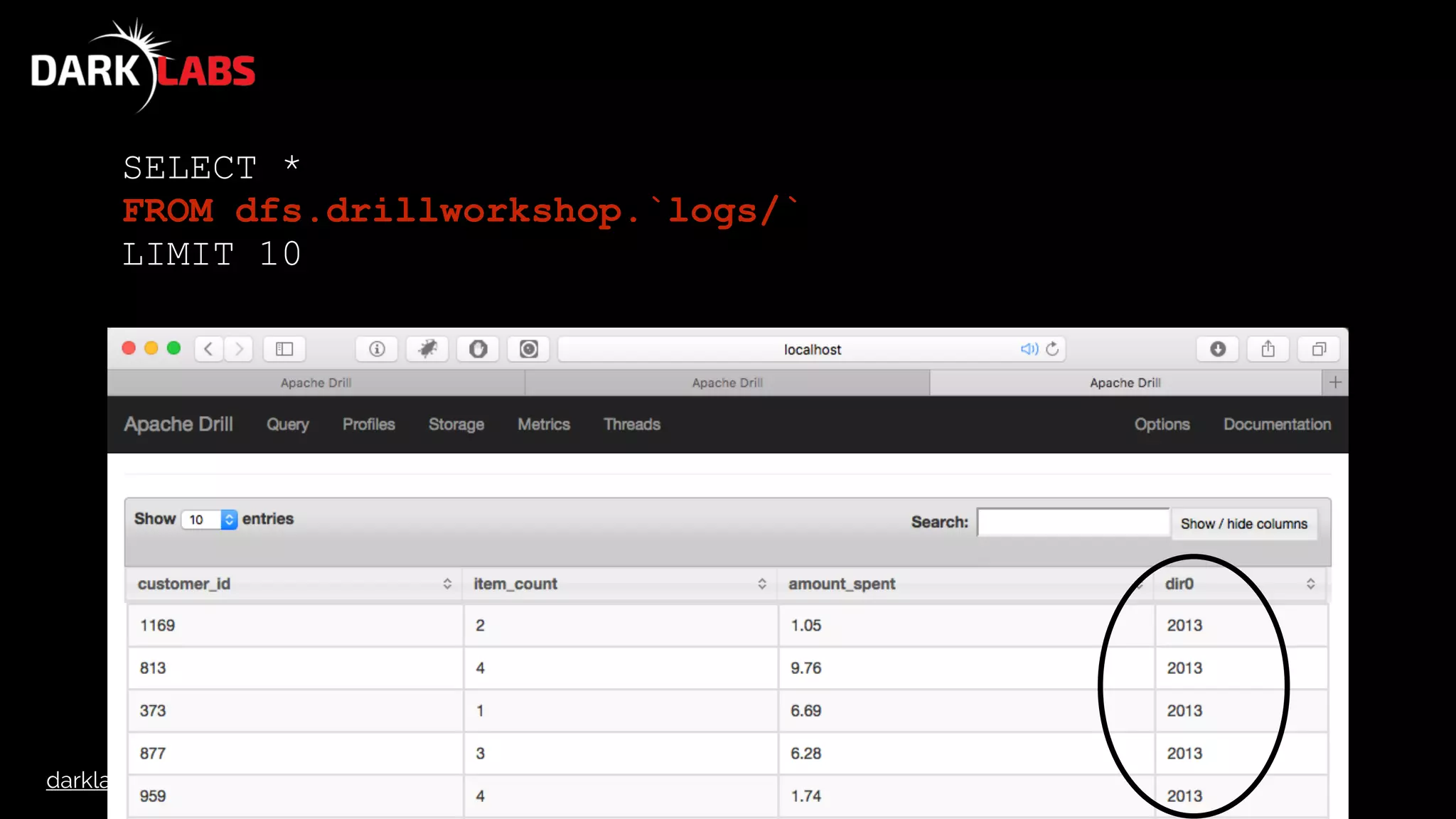Click dir0 value in row 813
Screen dimensions: 1456x819
tap(1184, 668)
